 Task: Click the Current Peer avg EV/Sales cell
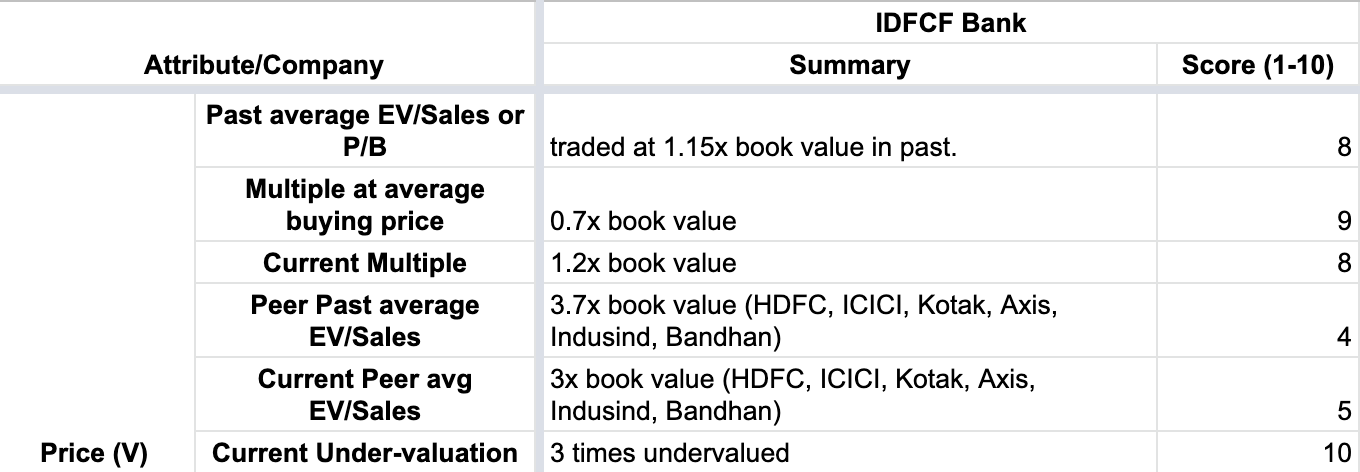pyautogui.click(x=364, y=395)
